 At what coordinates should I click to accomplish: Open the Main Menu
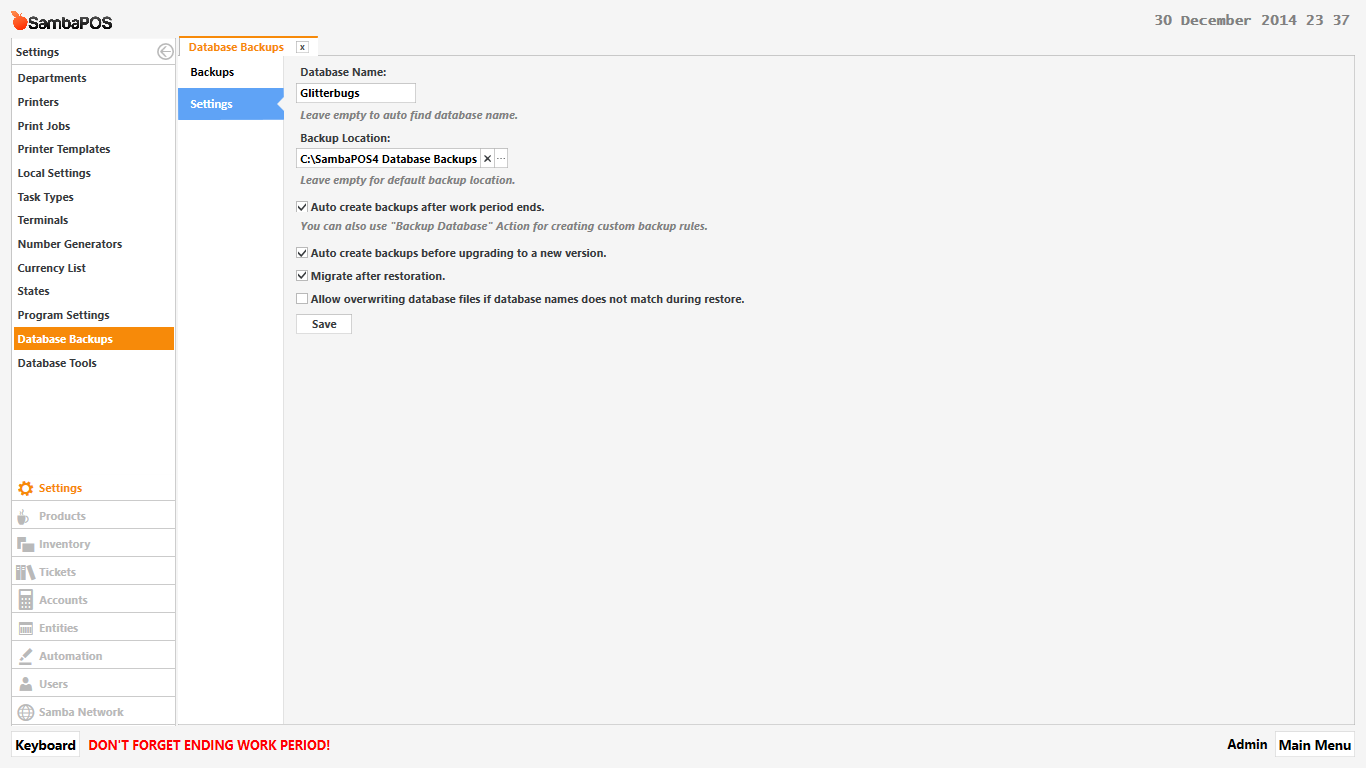click(x=1314, y=745)
